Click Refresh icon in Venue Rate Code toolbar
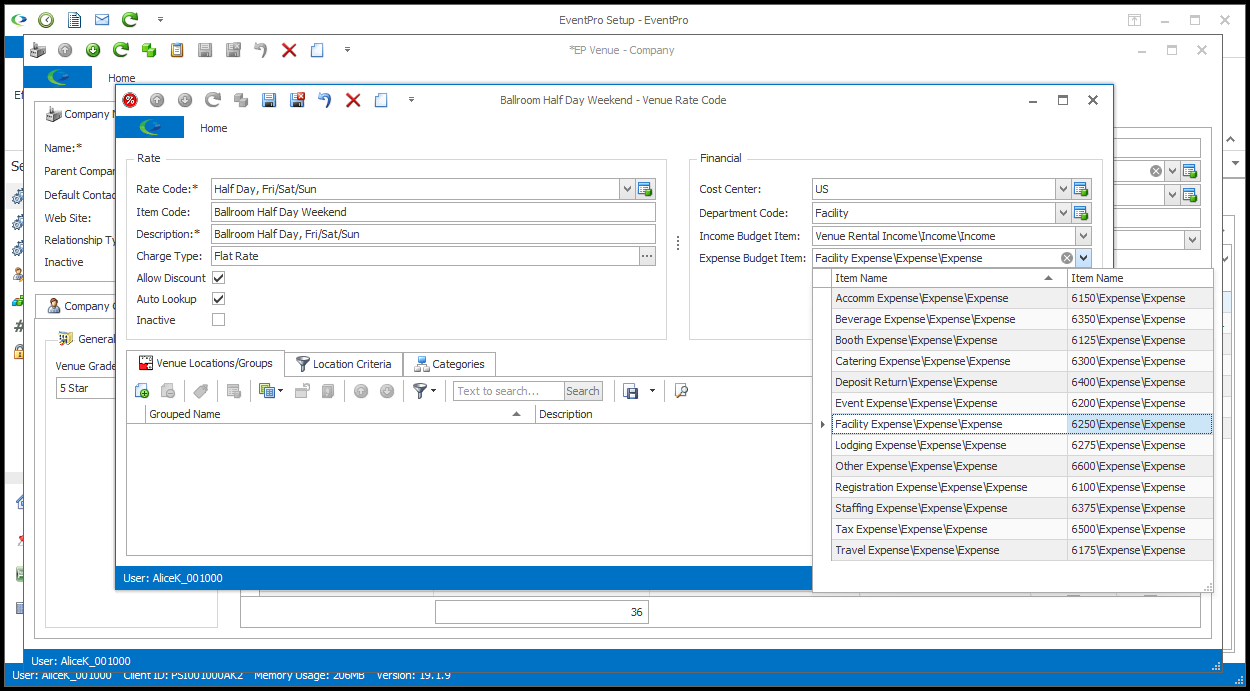Viewport: 1250px width, 691px height. 213,100
